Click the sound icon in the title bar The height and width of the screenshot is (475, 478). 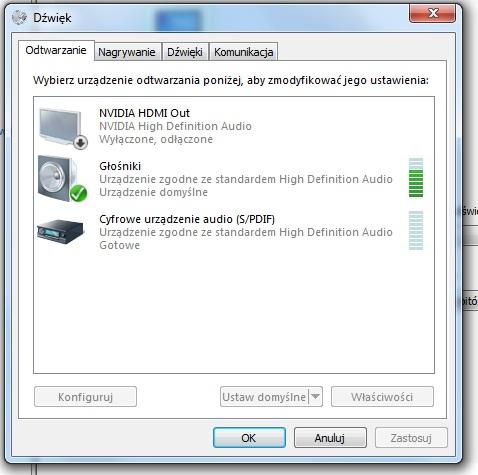[x=19, y=17]
